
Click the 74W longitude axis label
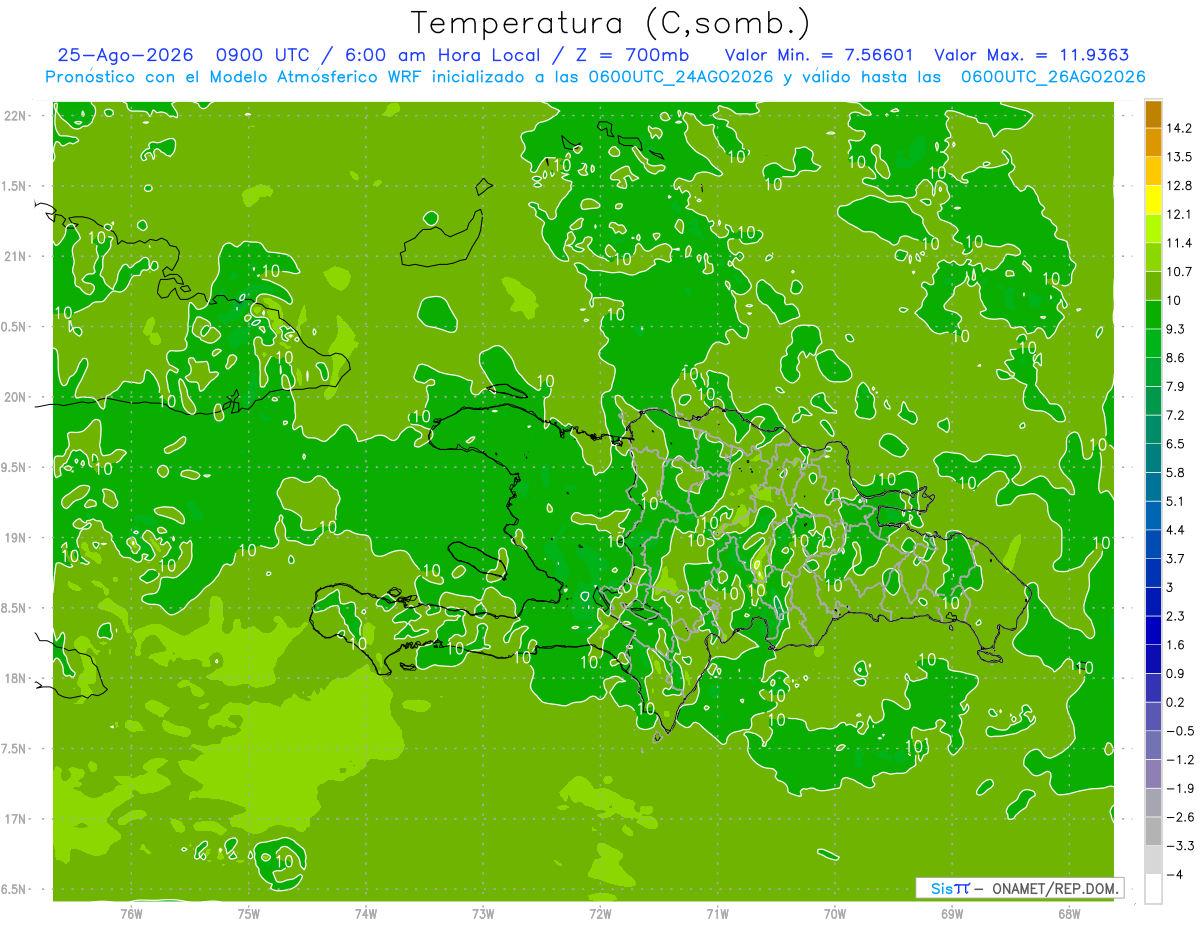coord(366,913)
